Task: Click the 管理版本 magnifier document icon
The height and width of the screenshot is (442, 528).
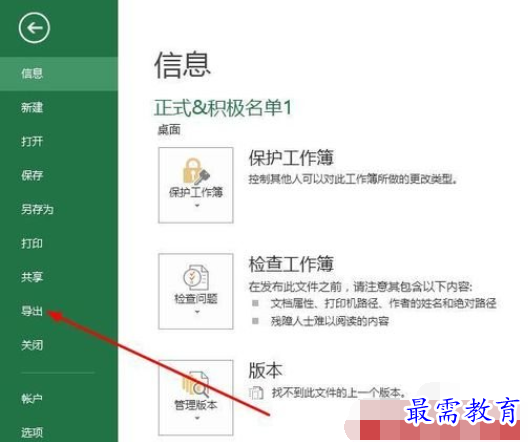Action: coord(196,384)
